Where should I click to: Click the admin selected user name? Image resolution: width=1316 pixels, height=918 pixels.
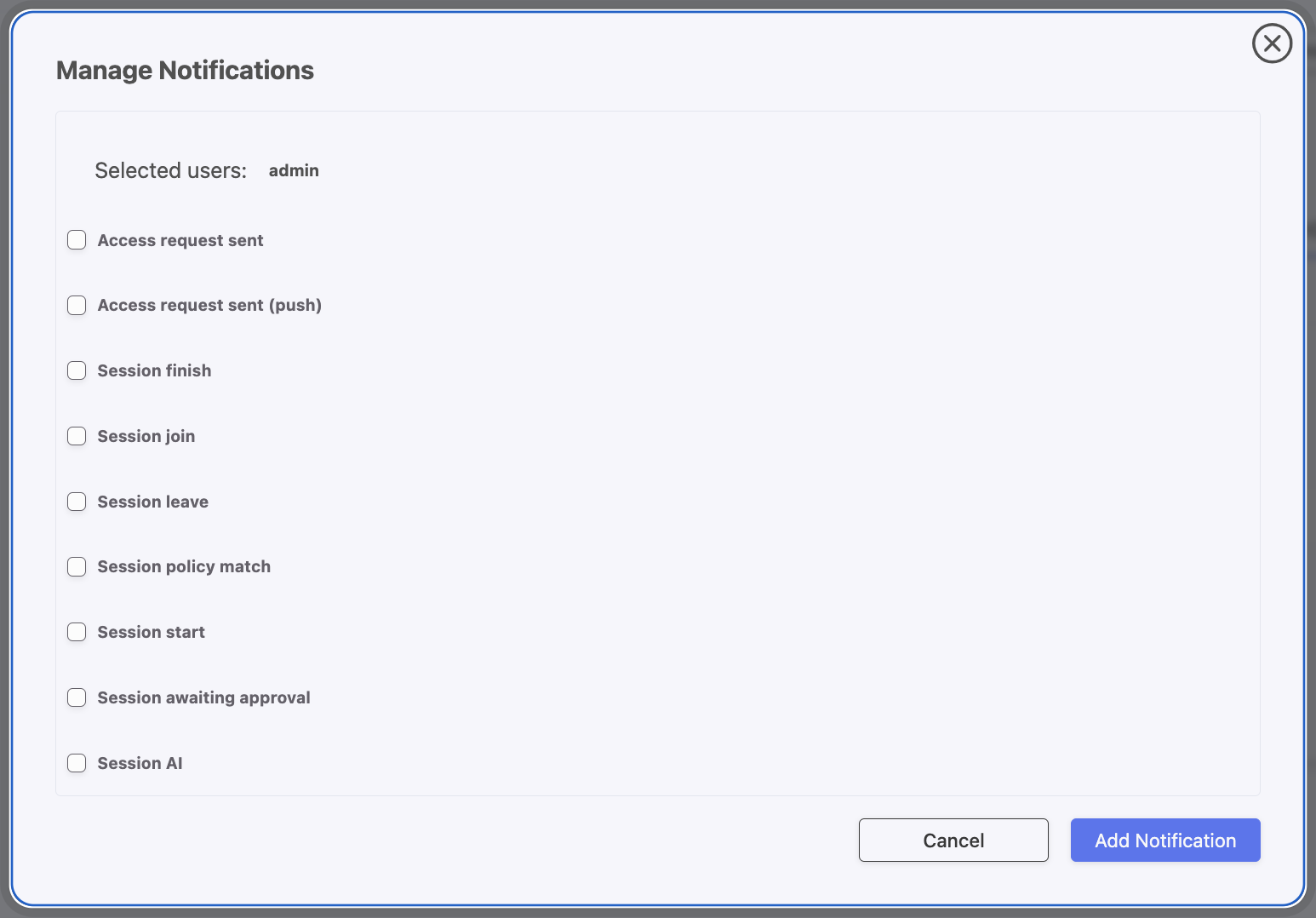(x=294, y=170)
